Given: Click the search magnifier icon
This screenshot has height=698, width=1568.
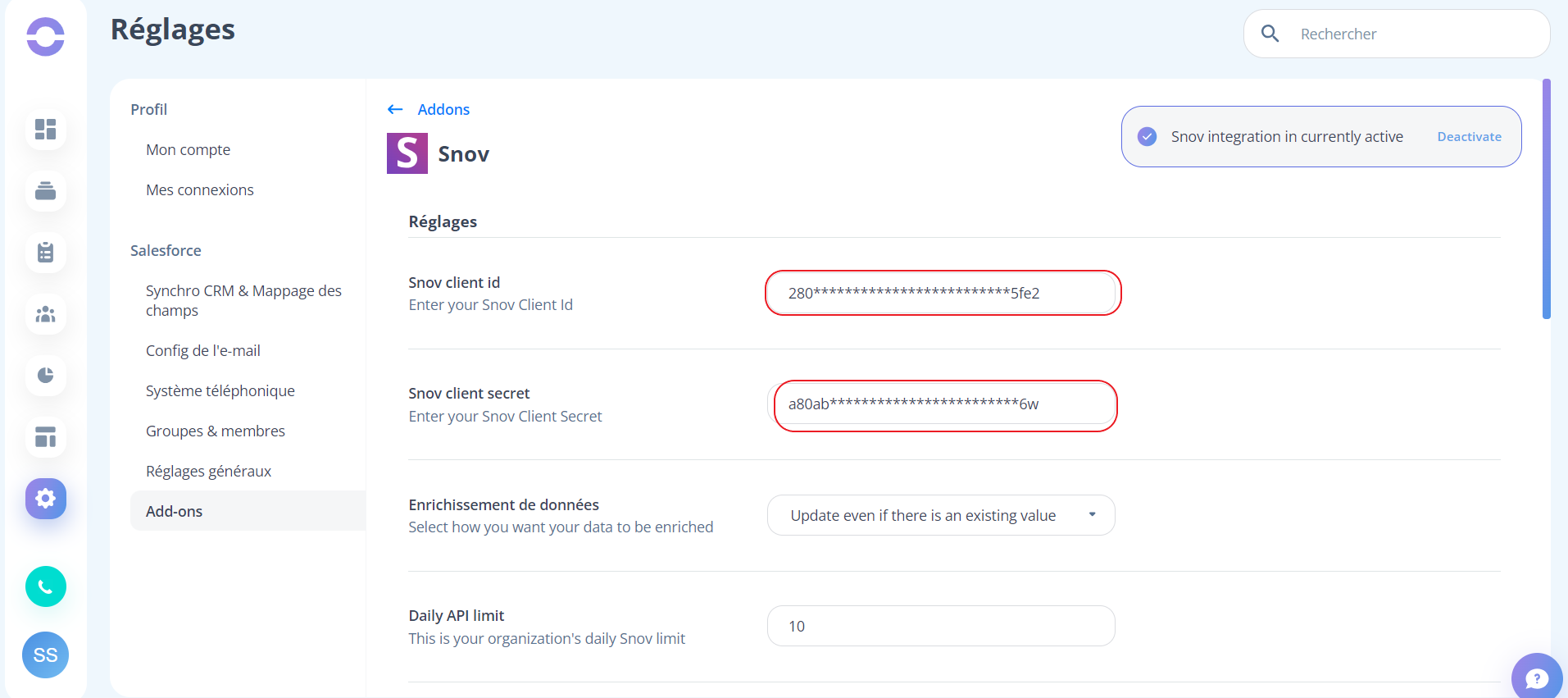Looking at the screenshot, I should 1270,34.
